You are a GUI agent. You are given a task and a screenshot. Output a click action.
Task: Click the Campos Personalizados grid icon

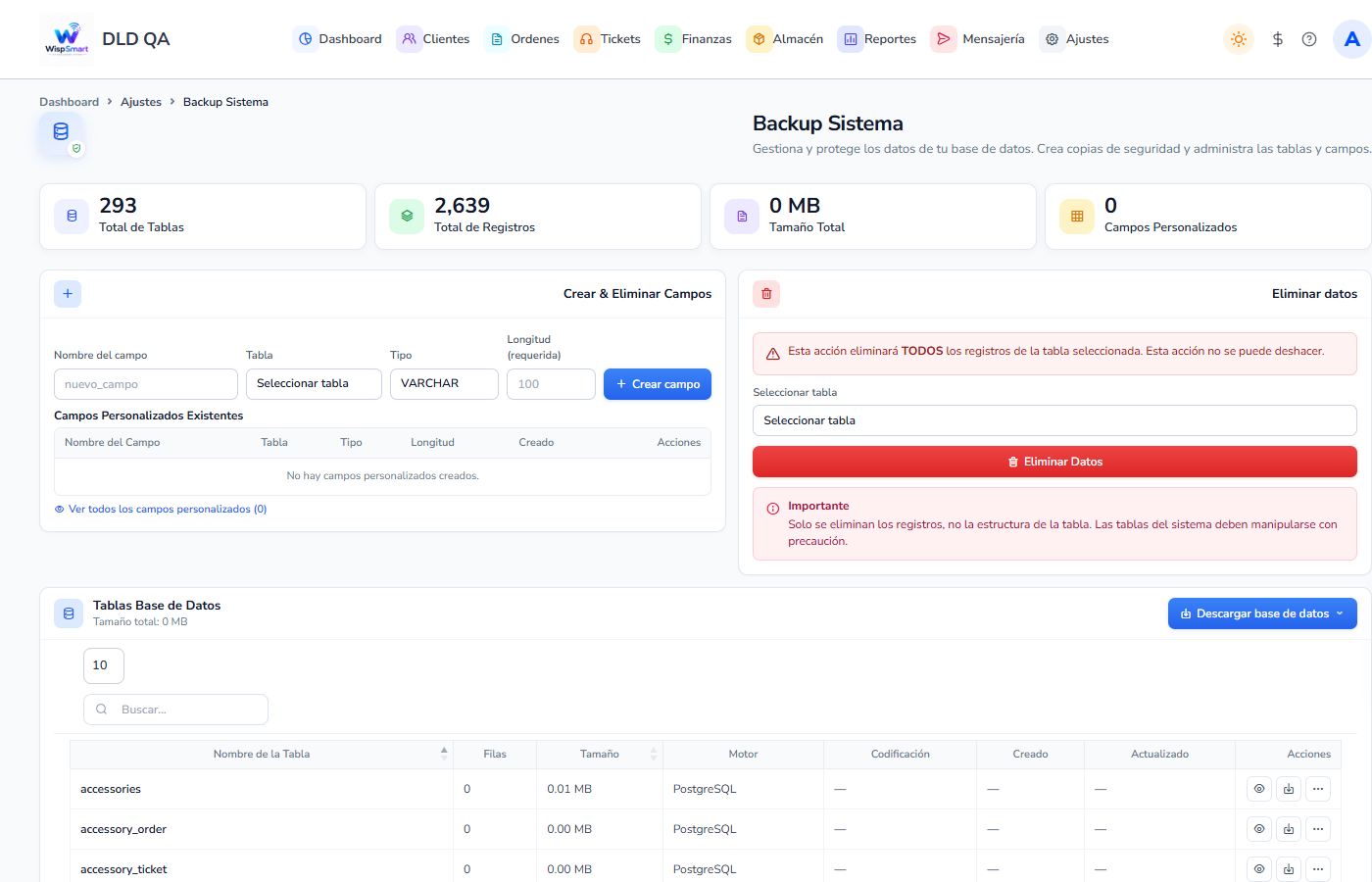[x=1077, y=217]
